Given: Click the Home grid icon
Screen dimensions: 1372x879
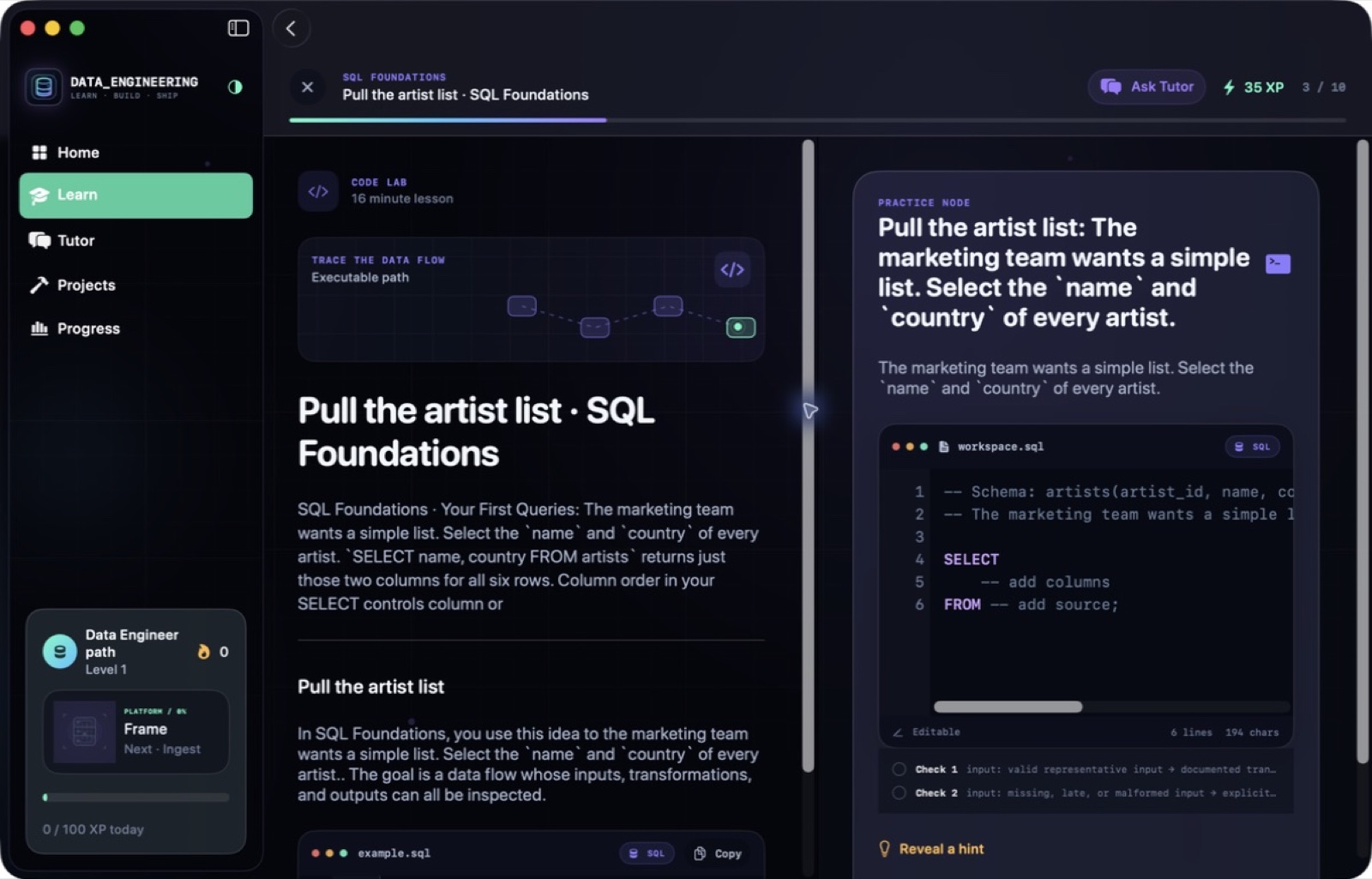Looking at the screenshot, I should point(39,153).
